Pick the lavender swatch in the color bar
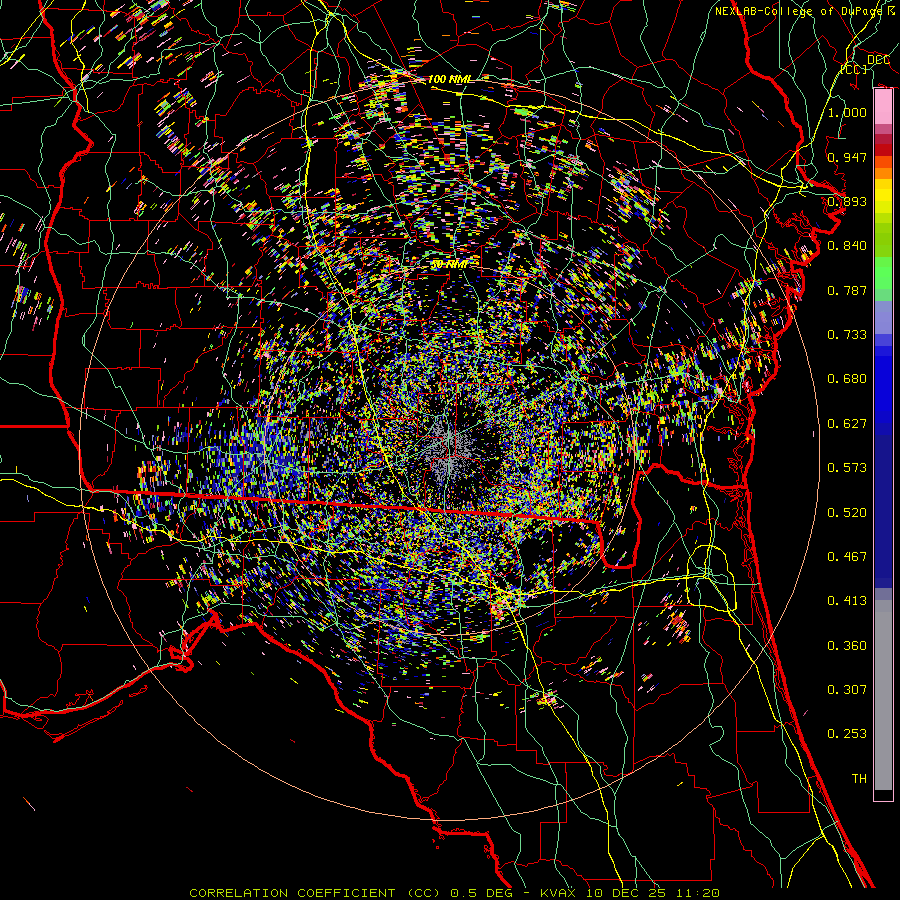The width and height of the screenshot is (900, 900). click(x=883, y=317)
